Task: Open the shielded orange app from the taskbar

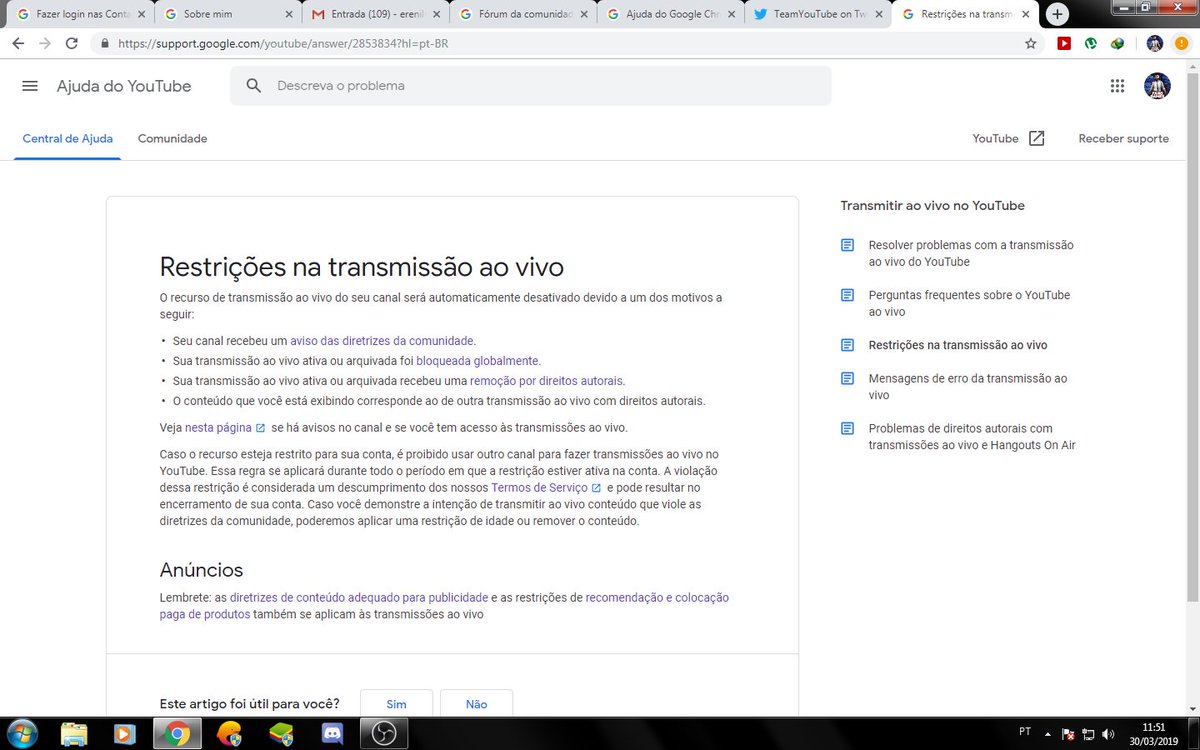Action: [229, 733]
